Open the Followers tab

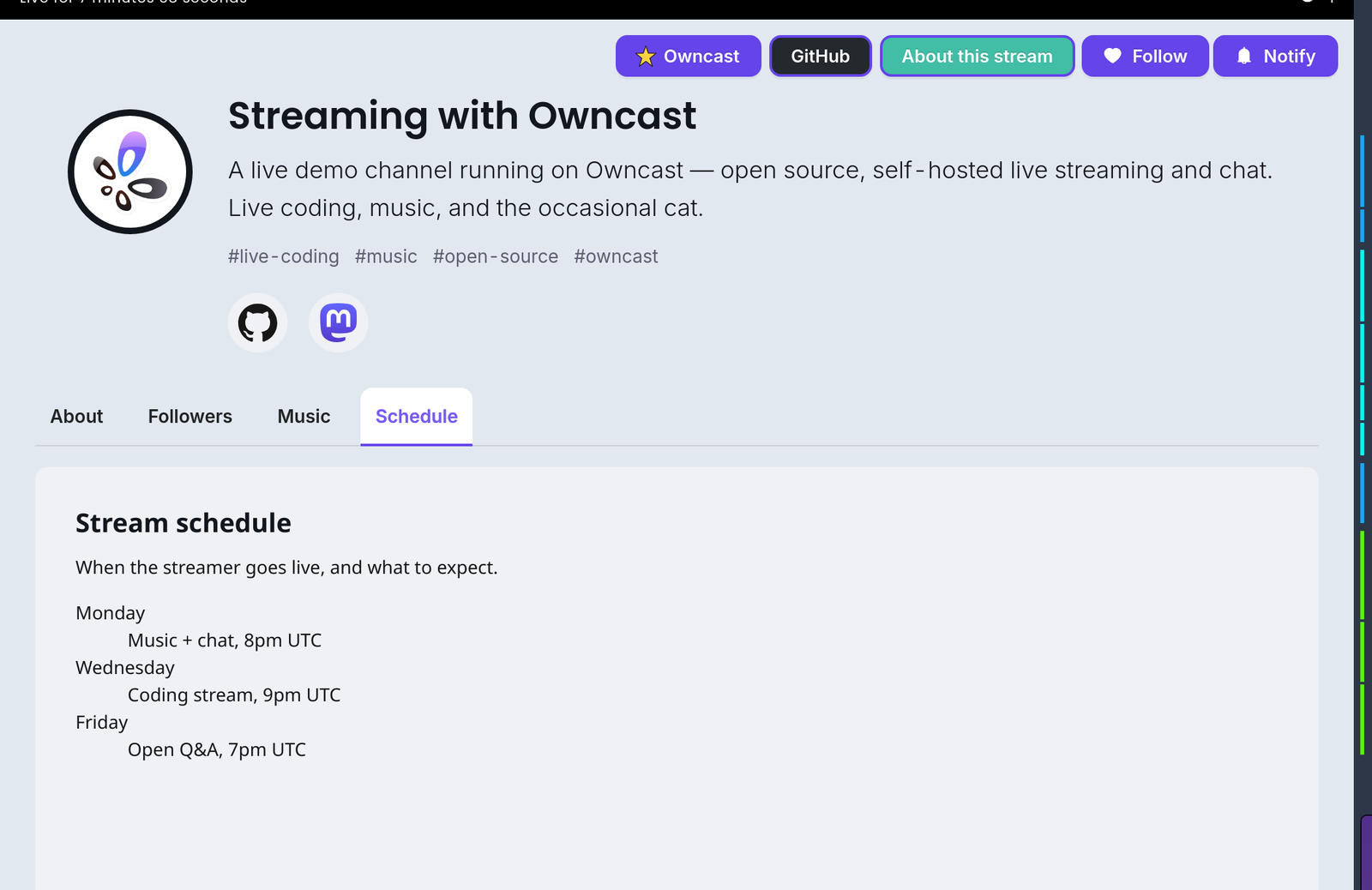point(190,417)
